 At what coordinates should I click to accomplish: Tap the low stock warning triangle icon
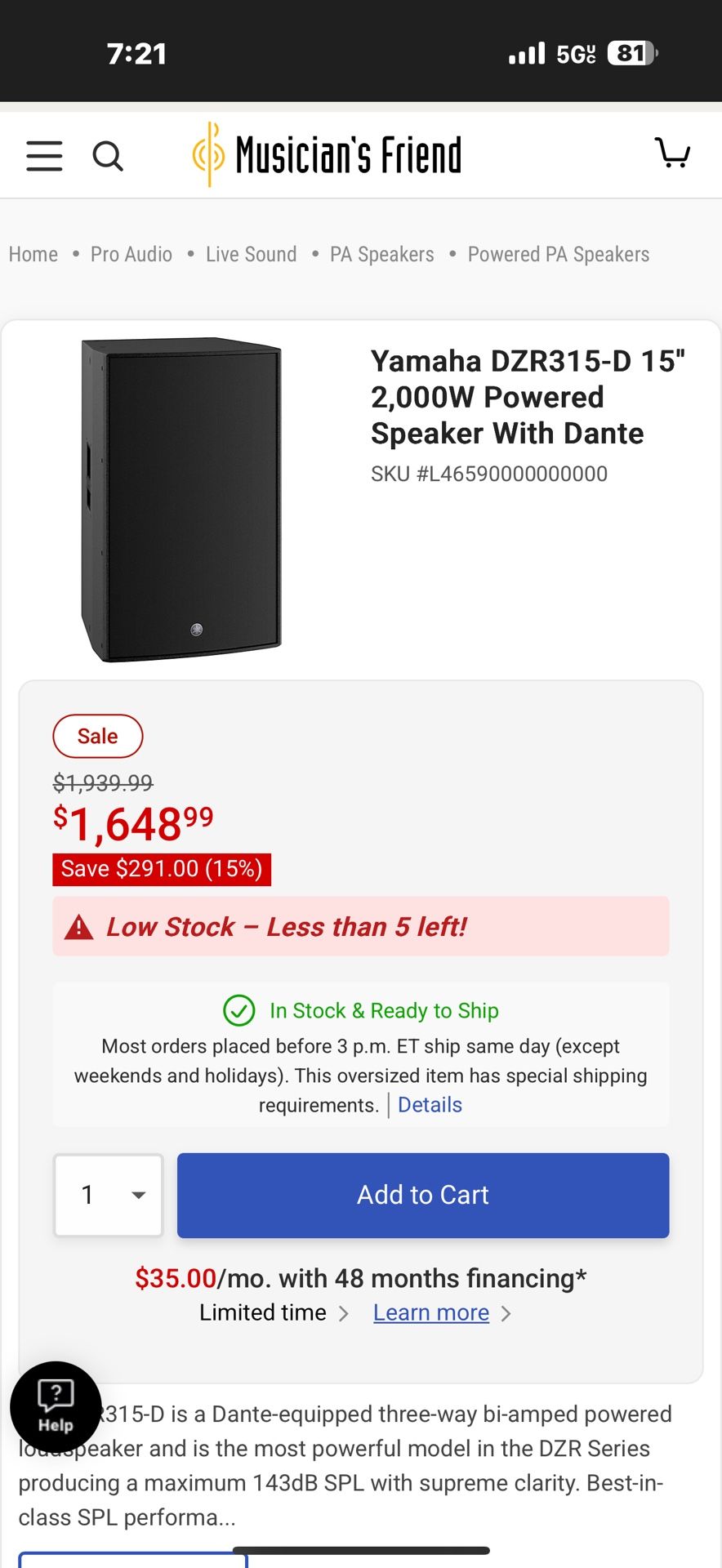[78, 926]
